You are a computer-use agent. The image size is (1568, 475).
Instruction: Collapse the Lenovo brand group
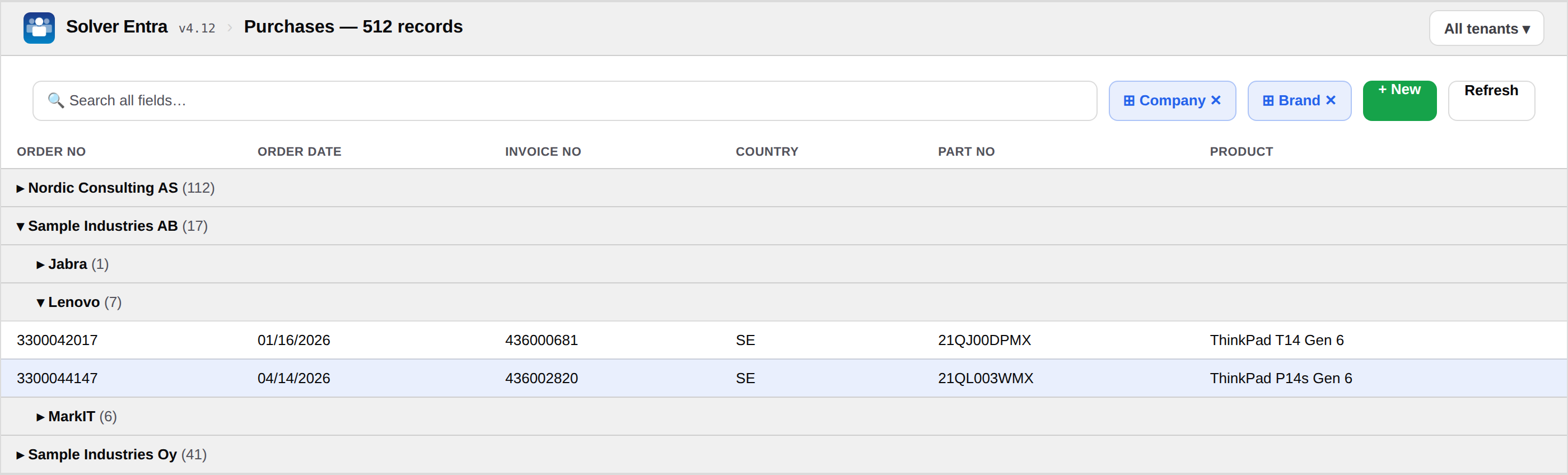tap(40, 302)
